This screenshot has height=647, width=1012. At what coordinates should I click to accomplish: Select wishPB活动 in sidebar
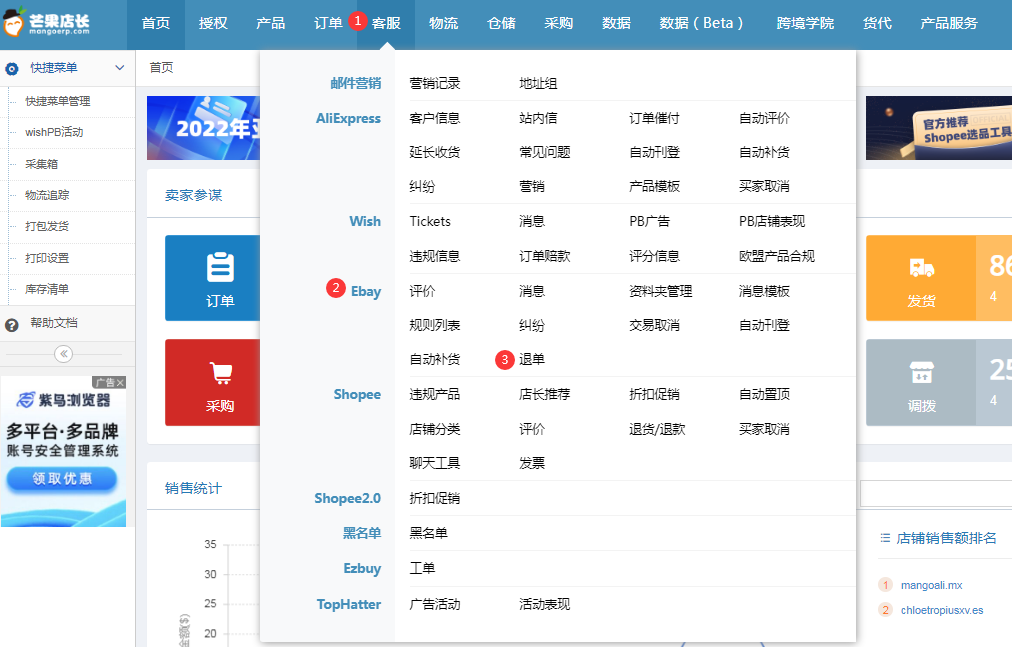click(54, 132)
